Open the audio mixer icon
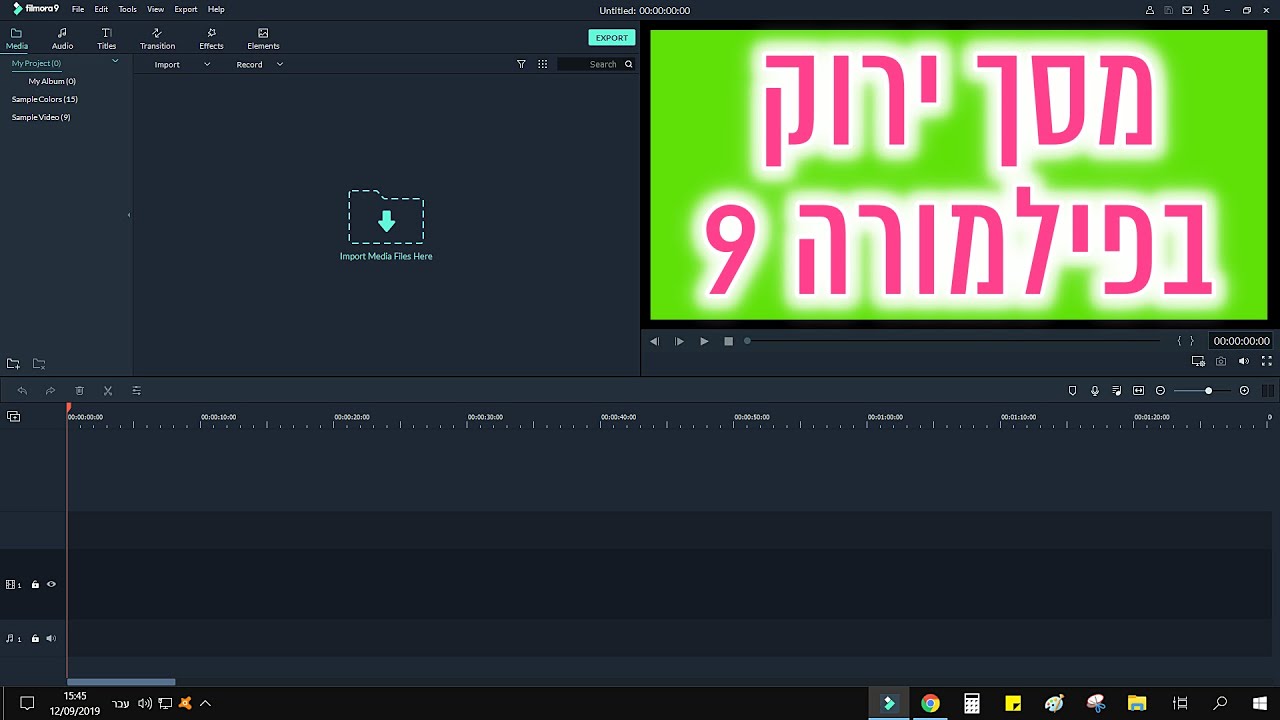Viewport: 1280px width, 720px height. [1117, 391]
